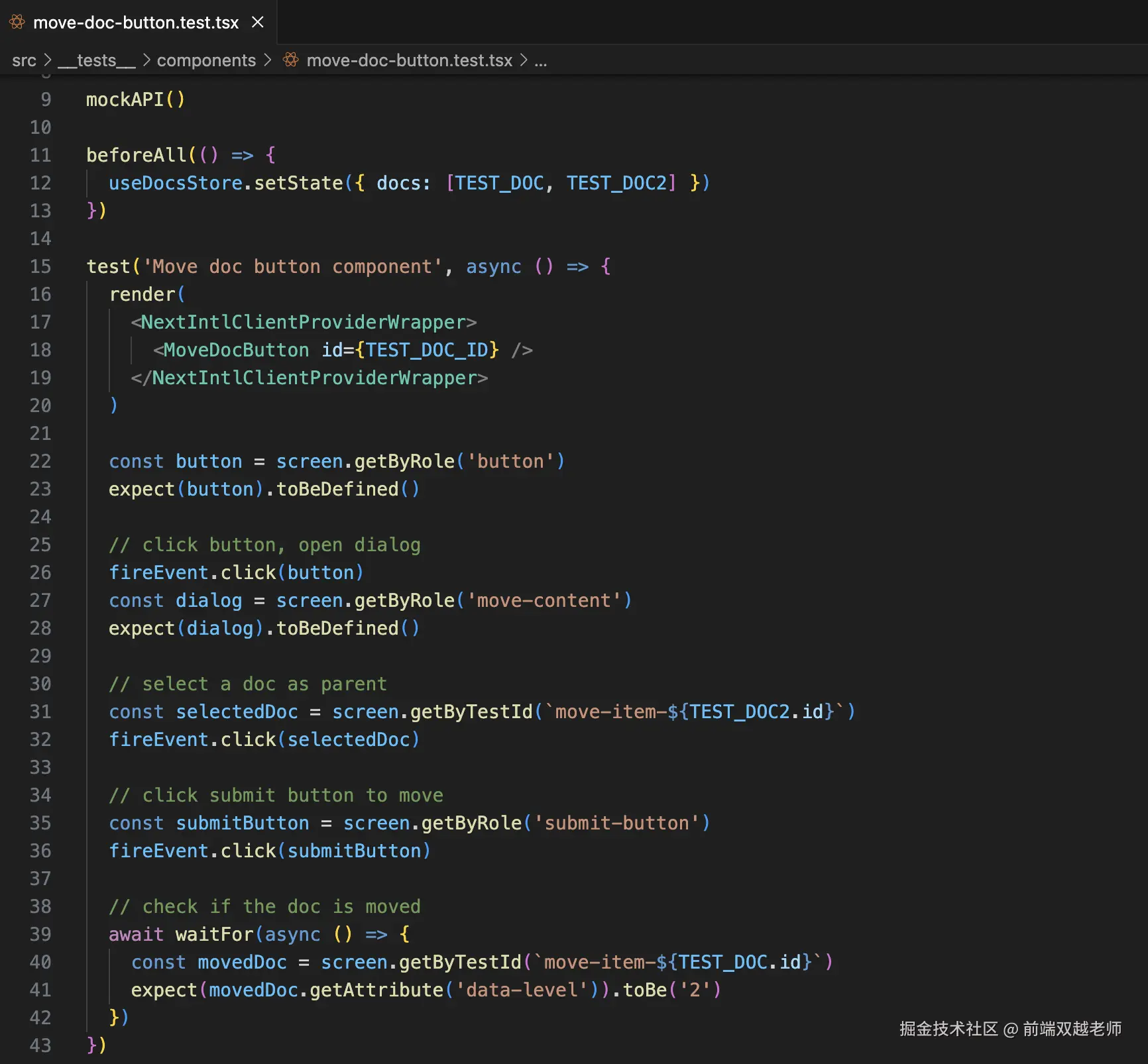Open the src breadcrumb folder
The height and width of the screenshot is (1064, 1148).
click(x=24, y=60)
